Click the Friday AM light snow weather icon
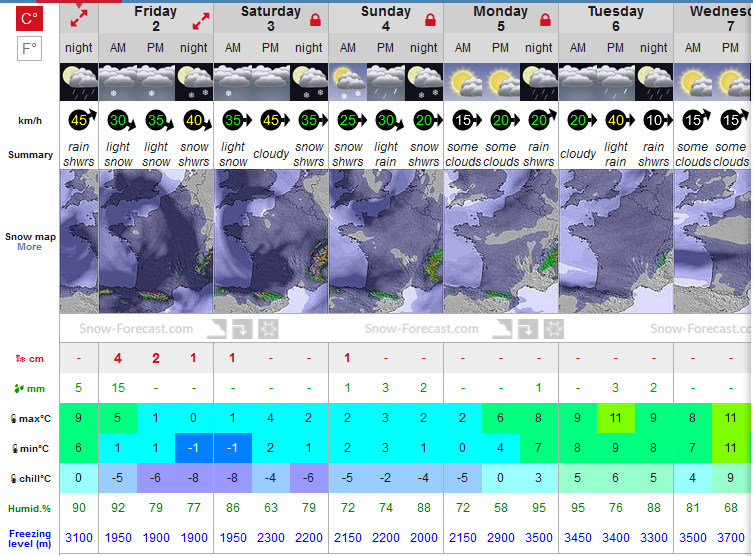The image size is (753, 556). point(118,82)
